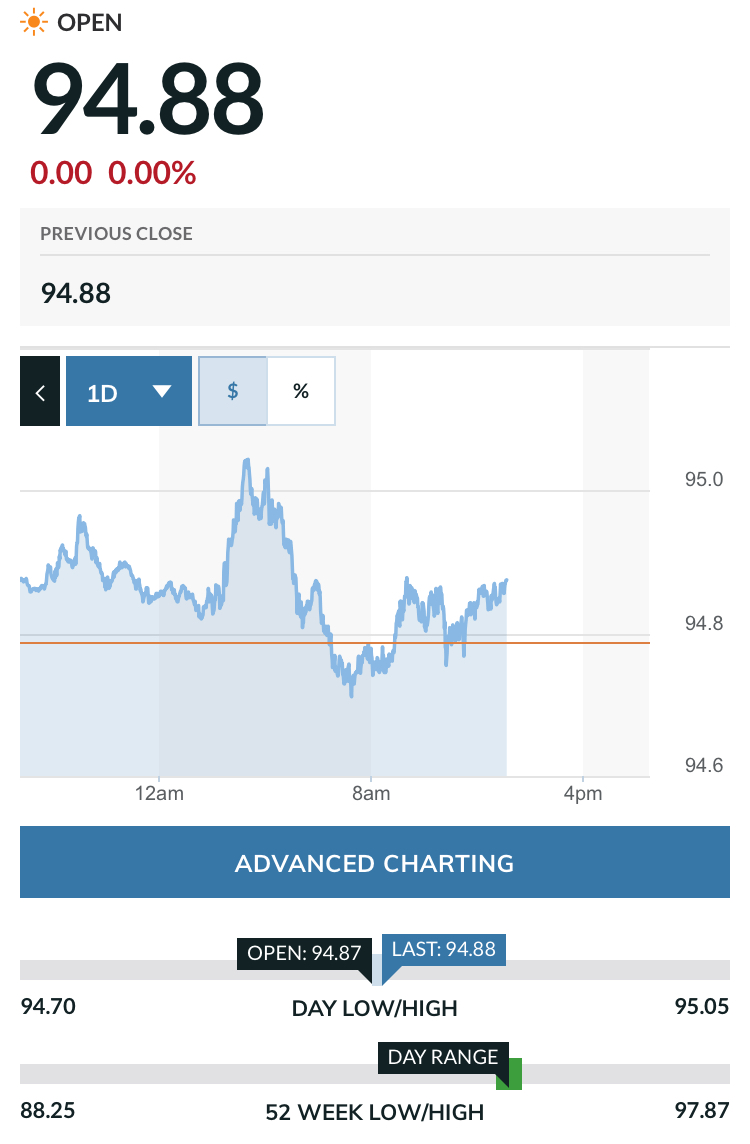Click the 12am label on time axis

pyautogui.click(x=159, y=794)
